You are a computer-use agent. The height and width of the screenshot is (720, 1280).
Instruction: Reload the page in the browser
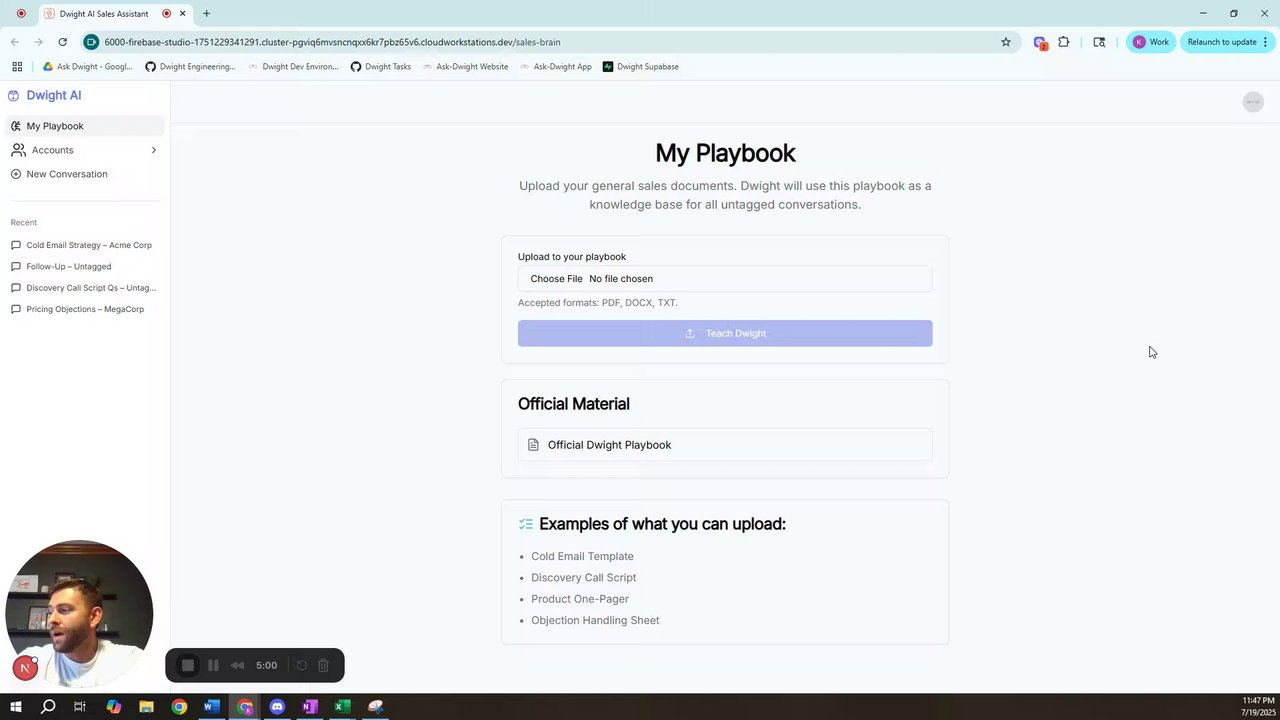pyautogui.click(x=62, y=42)
